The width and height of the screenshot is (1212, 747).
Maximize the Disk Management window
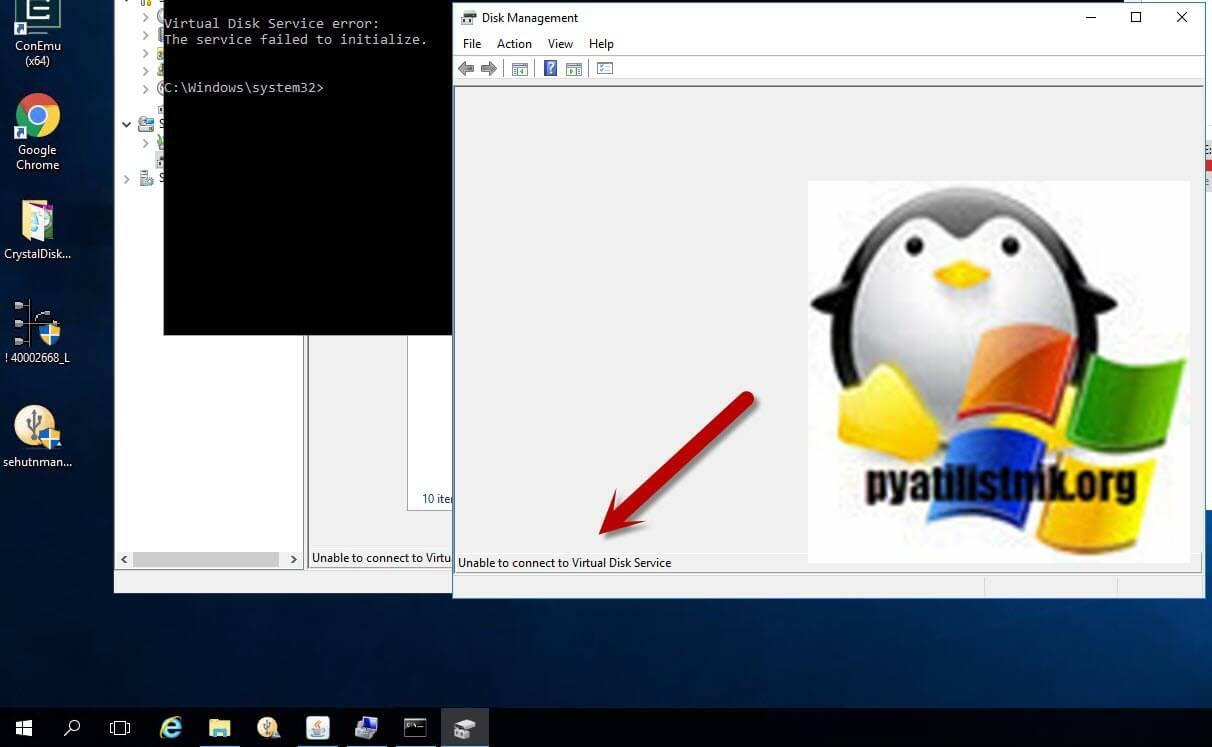click(x=1136, y=17)
